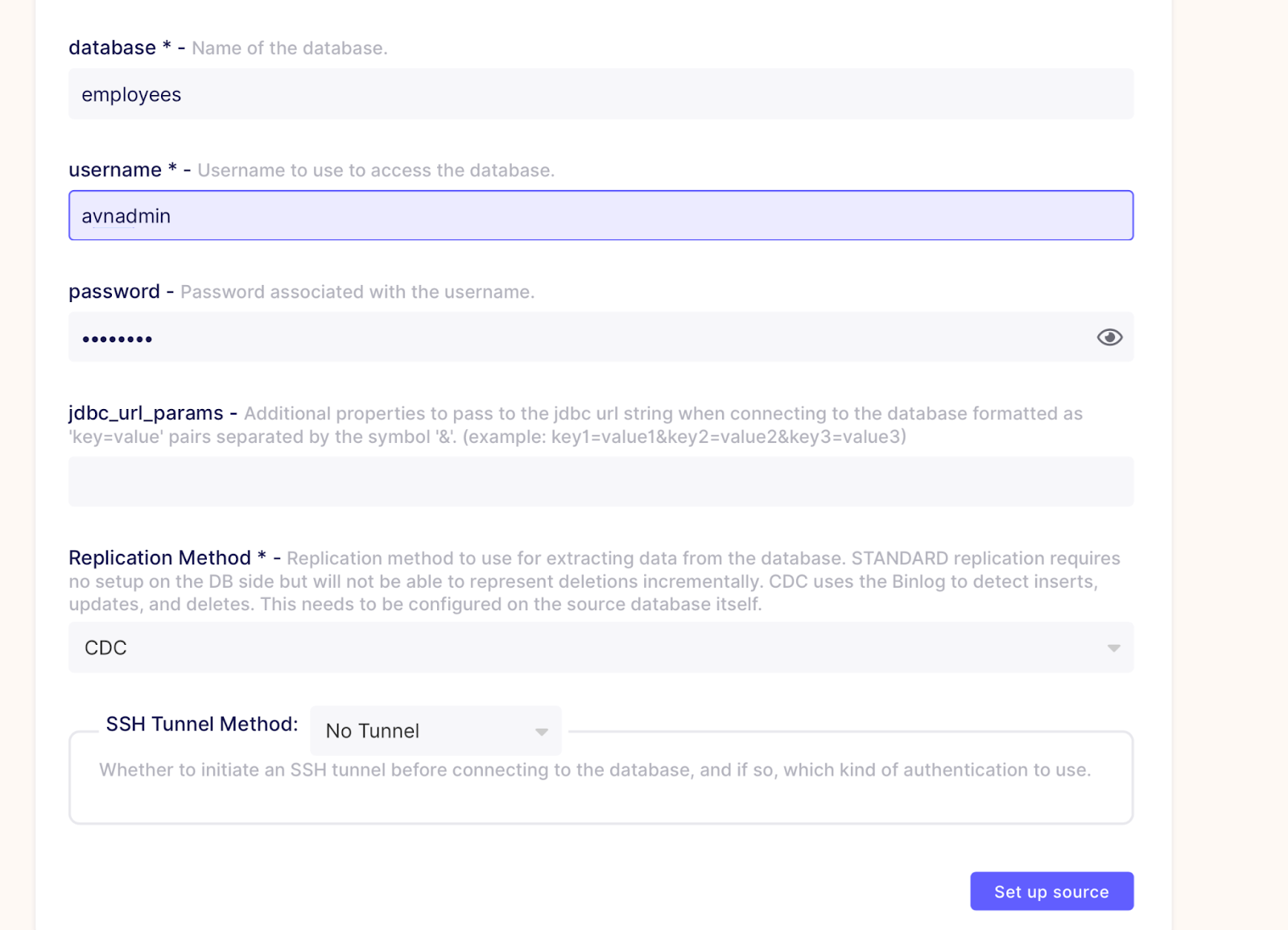Click the password label
Viewport: 1288px width, 930px height.
pyautogui.click(x=114, y=291)
